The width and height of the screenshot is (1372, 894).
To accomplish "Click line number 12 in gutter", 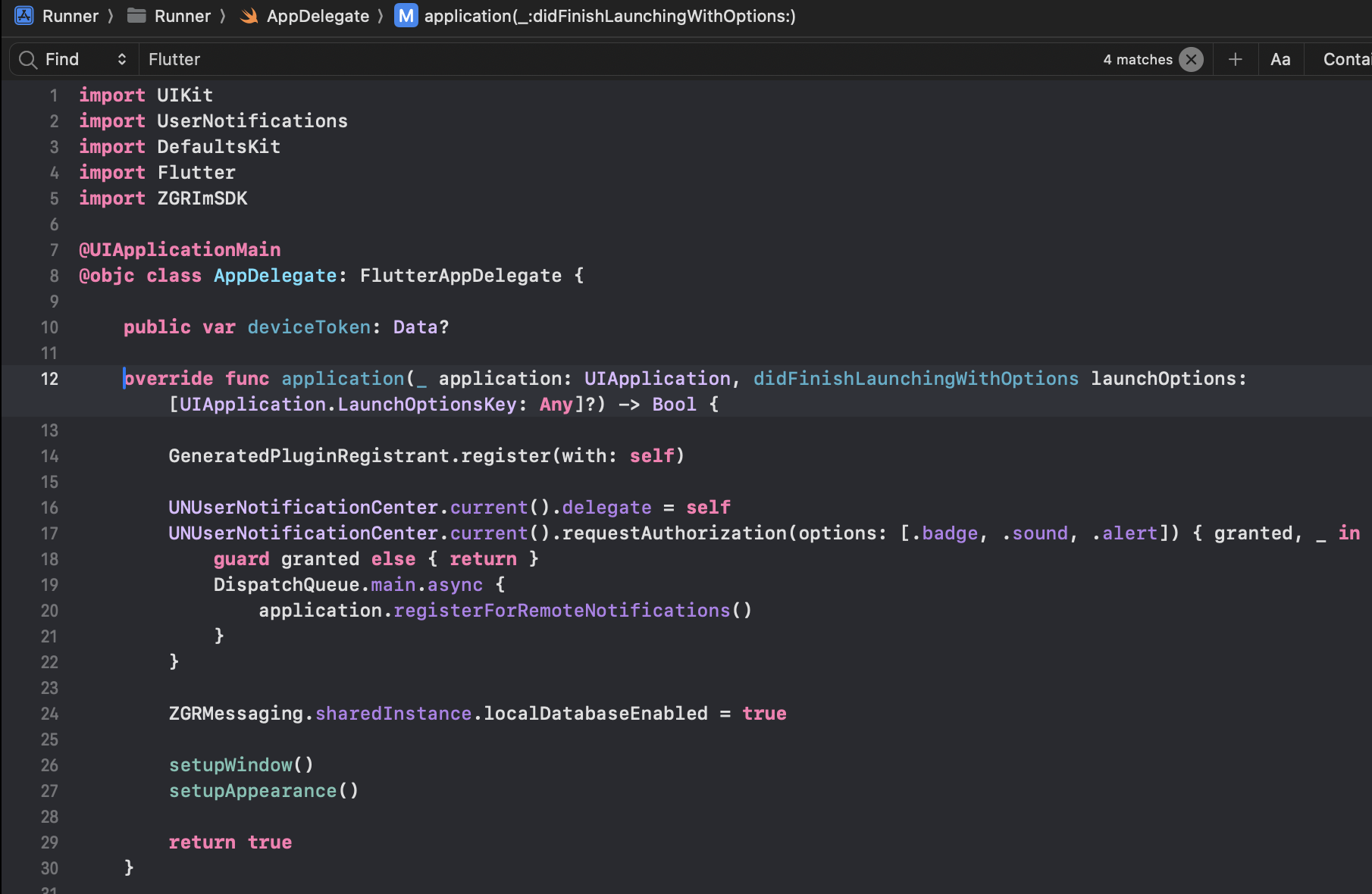I will pyautogui.click(x=49, y=379).
